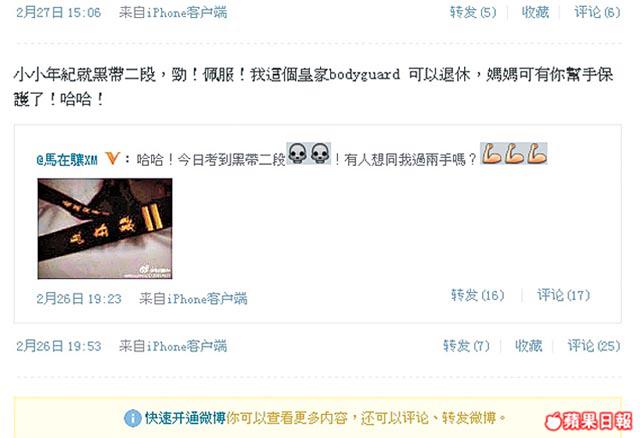Viewport: 640px width, 438px height.
Task: Click the first flexed arm emoji
Action: (x=491, y=154)
